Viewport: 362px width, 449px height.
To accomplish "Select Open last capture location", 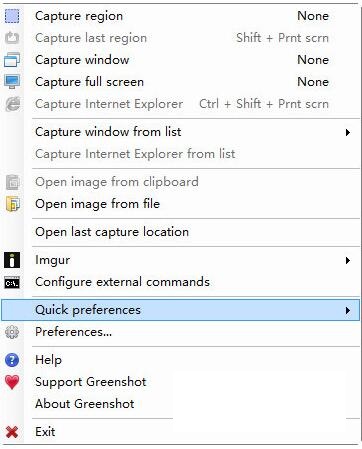I will coord(112,232).
